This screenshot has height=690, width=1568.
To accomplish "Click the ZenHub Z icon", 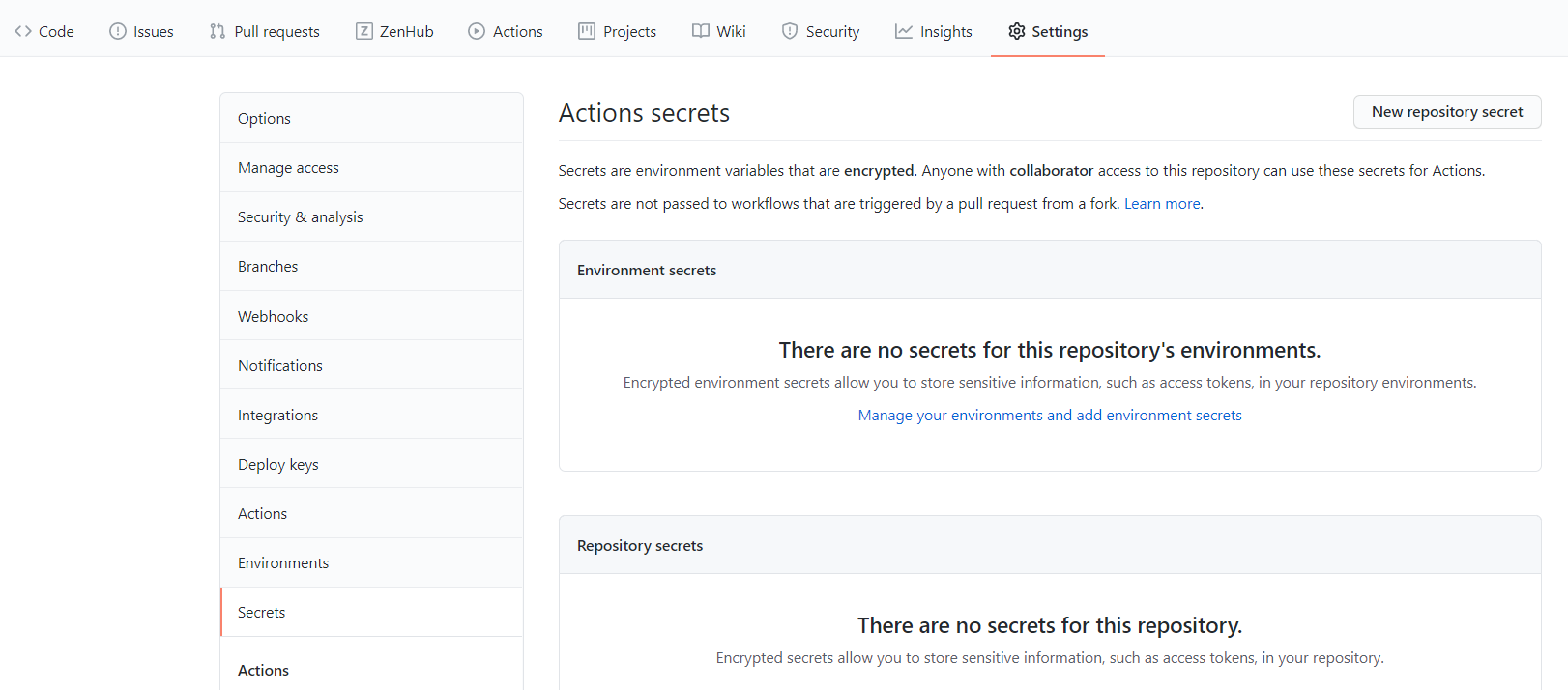I will (x=364, y=31).
